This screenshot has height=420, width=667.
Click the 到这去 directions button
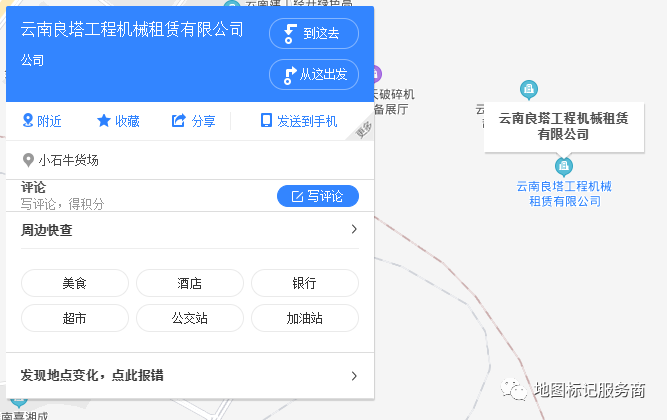[313, 34]
